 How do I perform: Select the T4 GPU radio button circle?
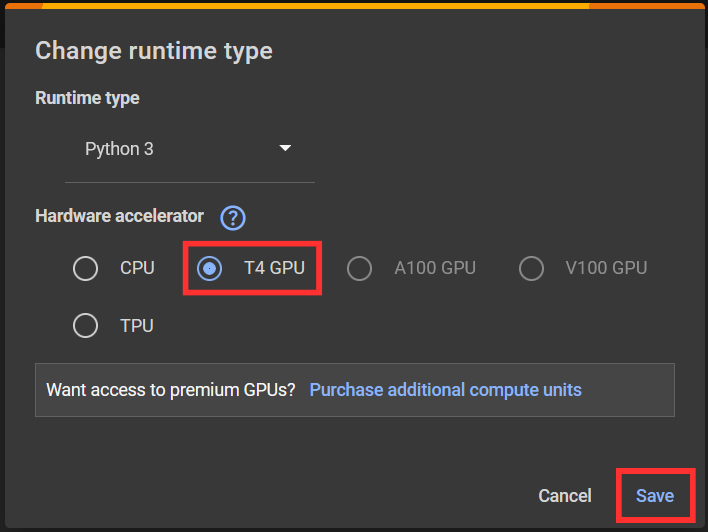click(210, 268)
